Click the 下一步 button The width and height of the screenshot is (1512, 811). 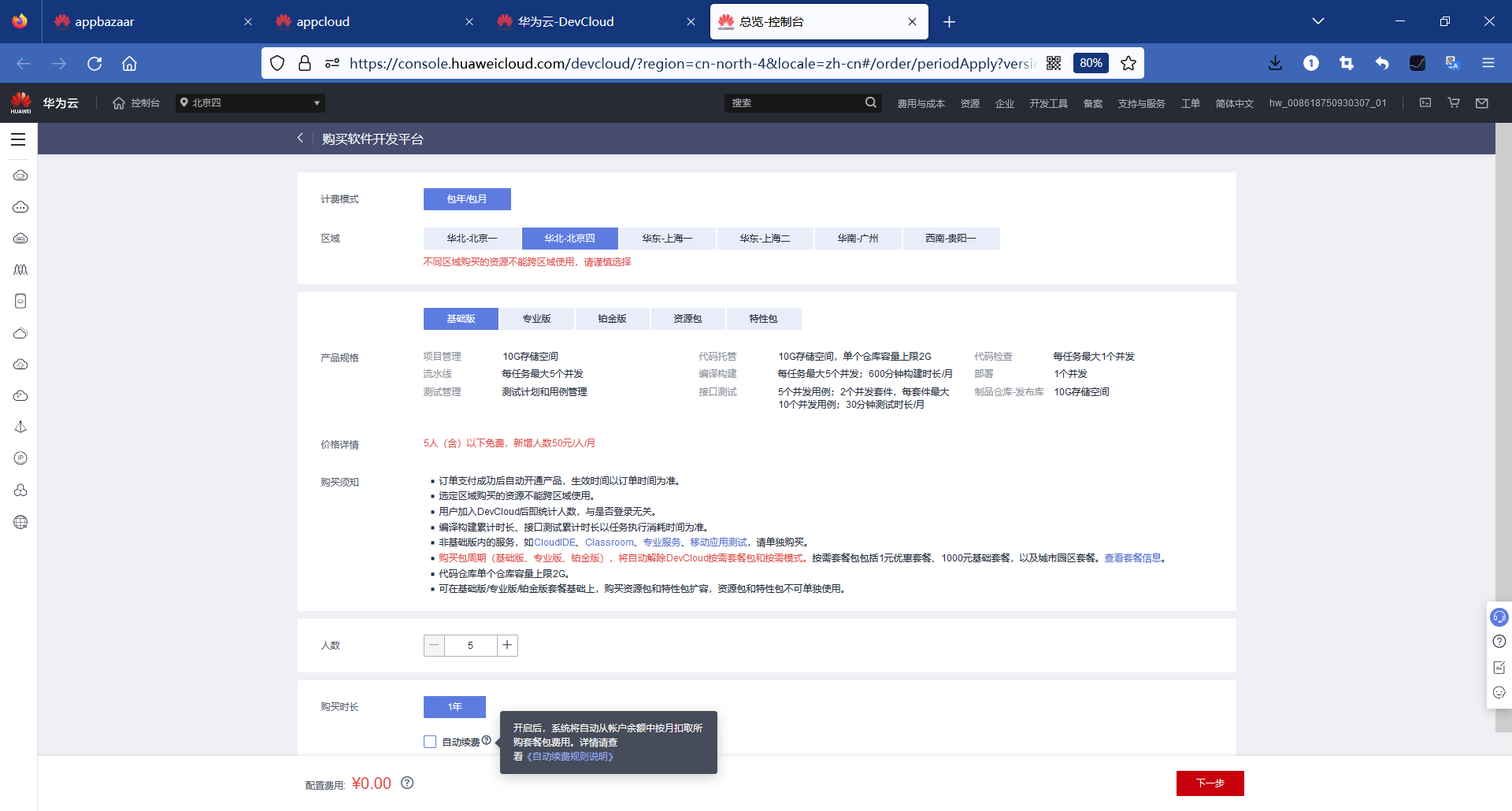coord(1210,783)
